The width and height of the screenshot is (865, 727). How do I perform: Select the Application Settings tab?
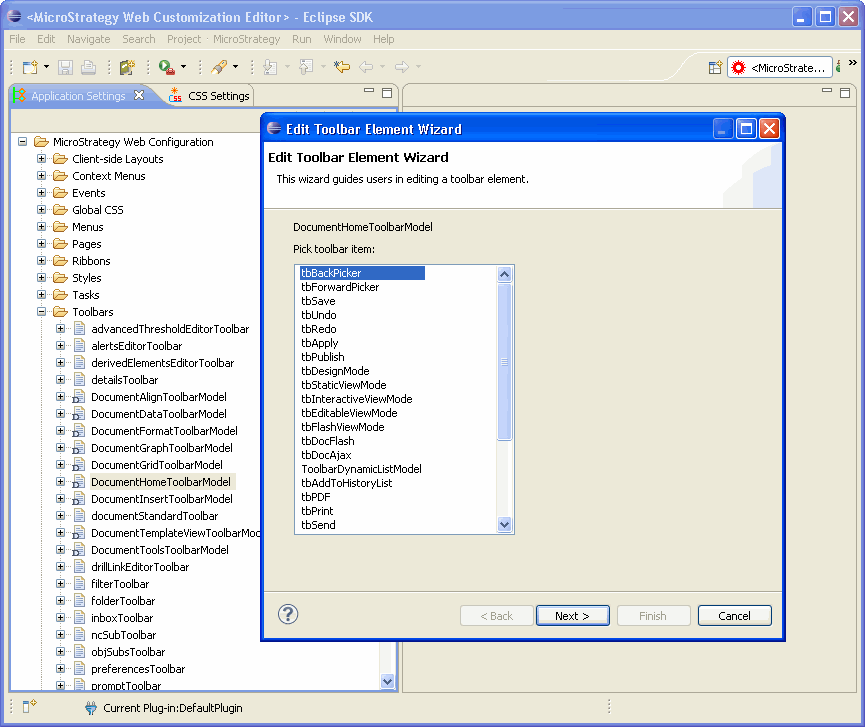pos(78,95)
